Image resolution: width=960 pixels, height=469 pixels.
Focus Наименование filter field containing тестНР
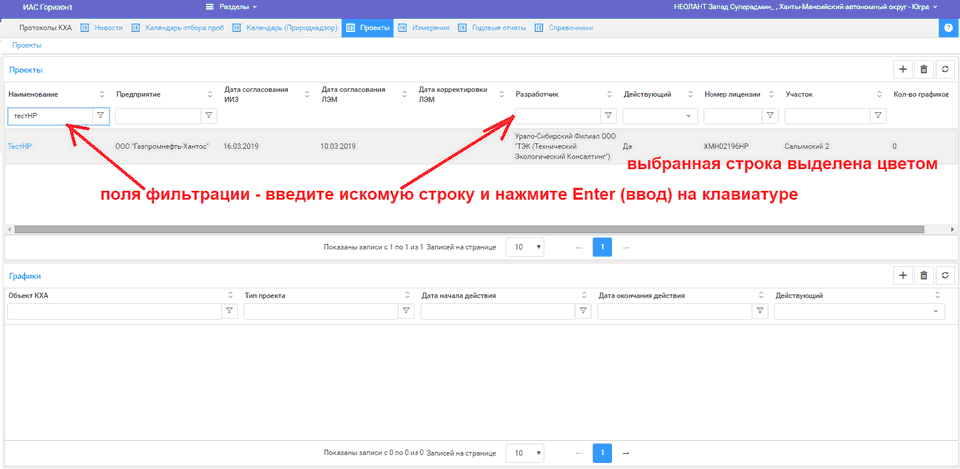pyautogui.click(x=50, y=116)
